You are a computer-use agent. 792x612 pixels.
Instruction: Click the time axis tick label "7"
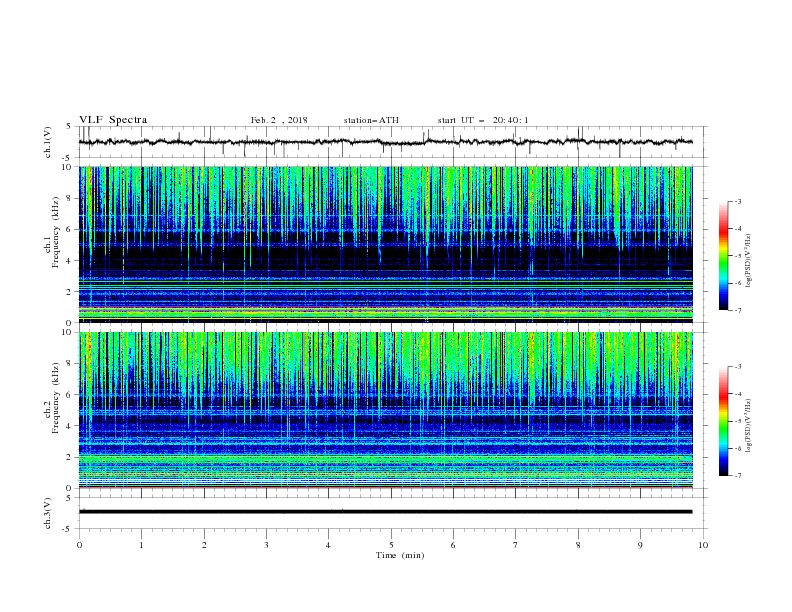click(x=516, y=545)
